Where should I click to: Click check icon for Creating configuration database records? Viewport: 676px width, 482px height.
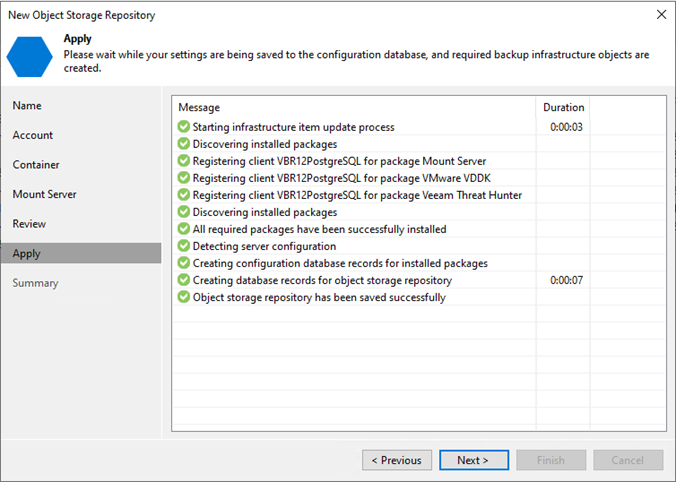184,263
